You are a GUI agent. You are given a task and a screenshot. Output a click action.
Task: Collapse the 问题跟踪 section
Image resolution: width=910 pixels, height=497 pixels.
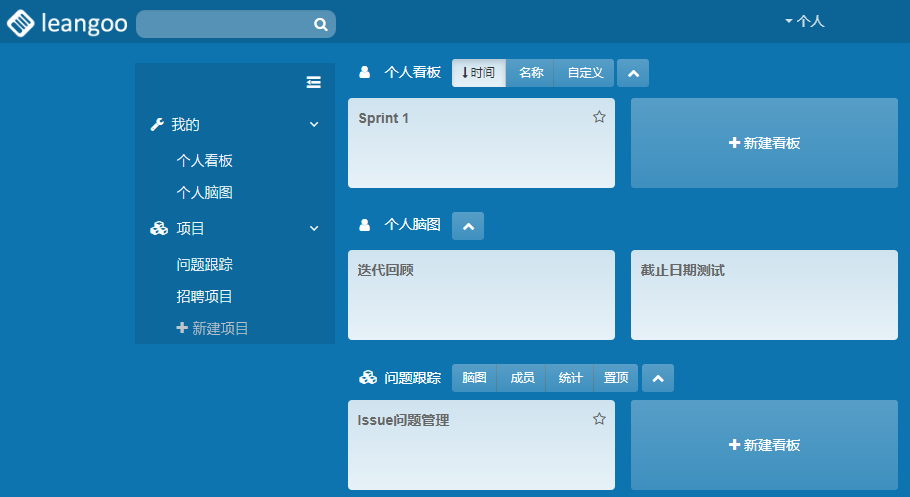click(x=658, y=378)
